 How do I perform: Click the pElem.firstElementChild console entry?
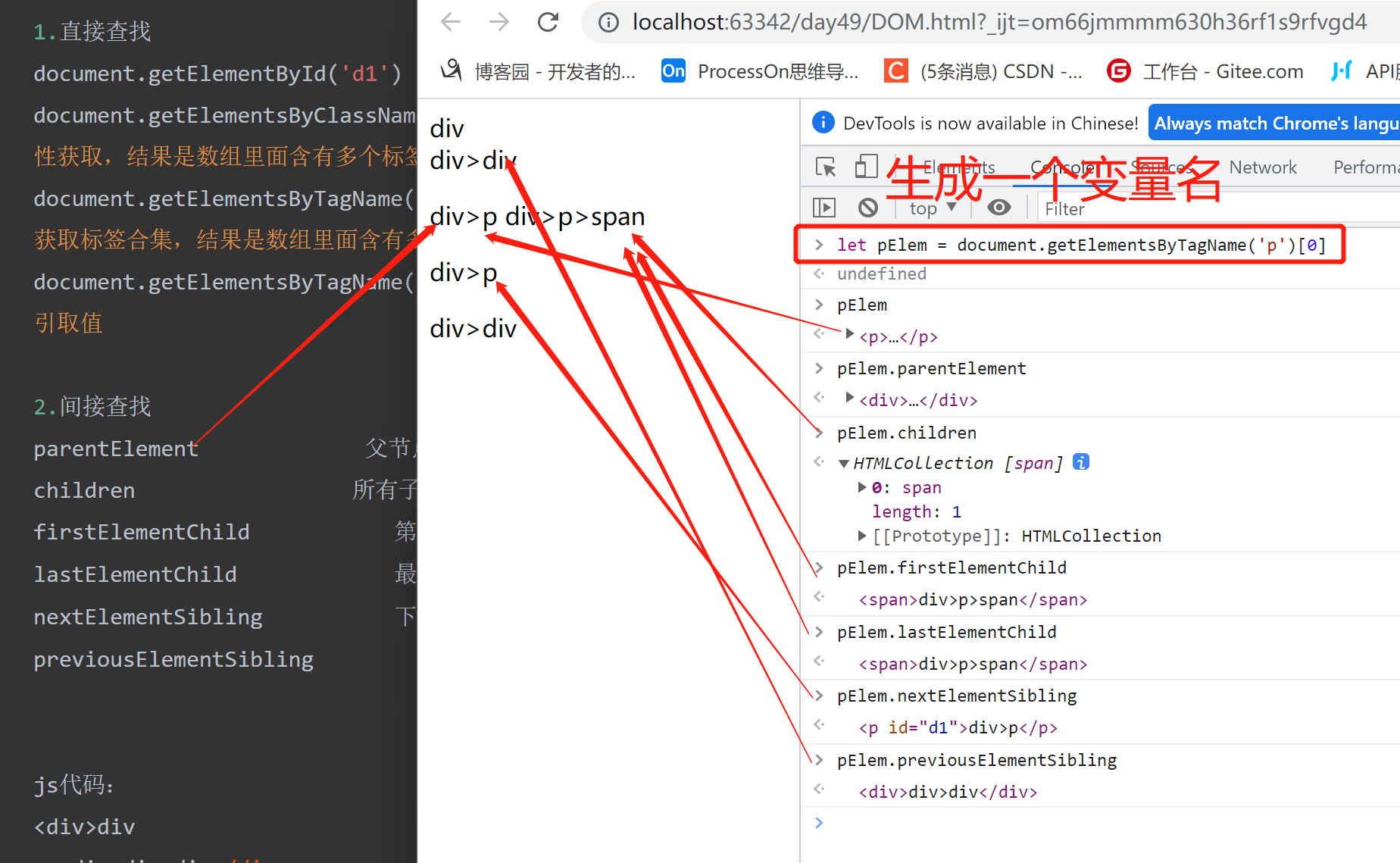(x=952, y=568)
